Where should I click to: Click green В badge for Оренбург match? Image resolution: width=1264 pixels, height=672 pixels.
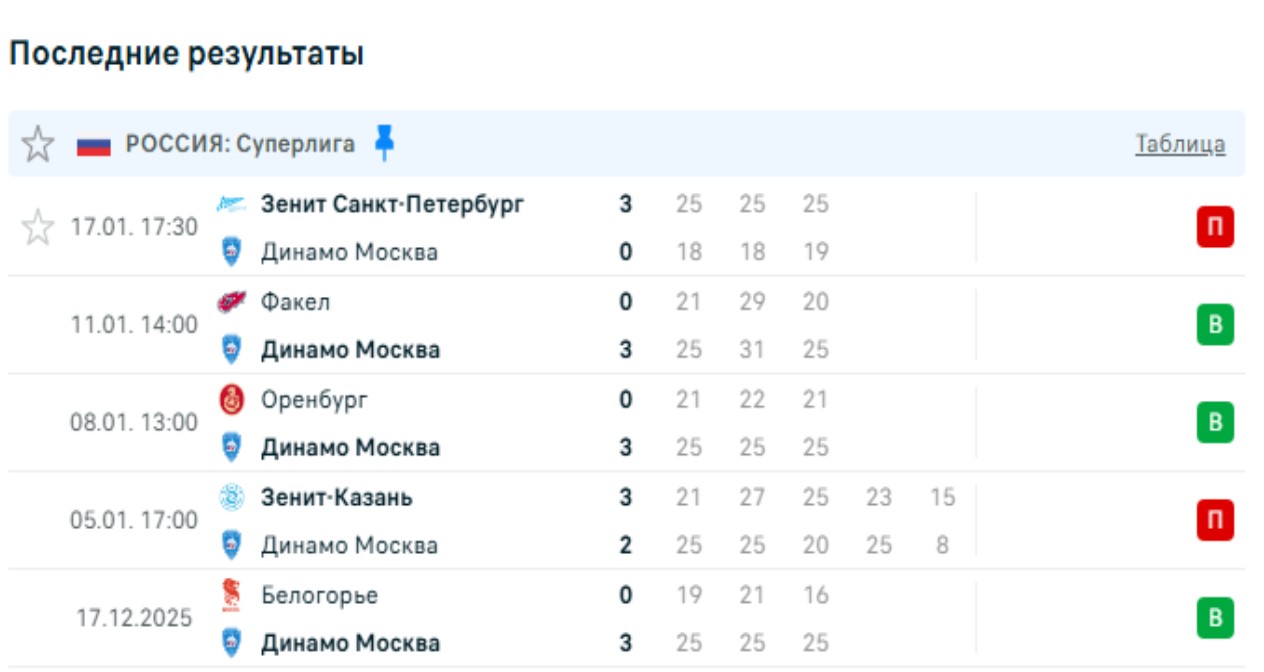(x=1215, y=423)
